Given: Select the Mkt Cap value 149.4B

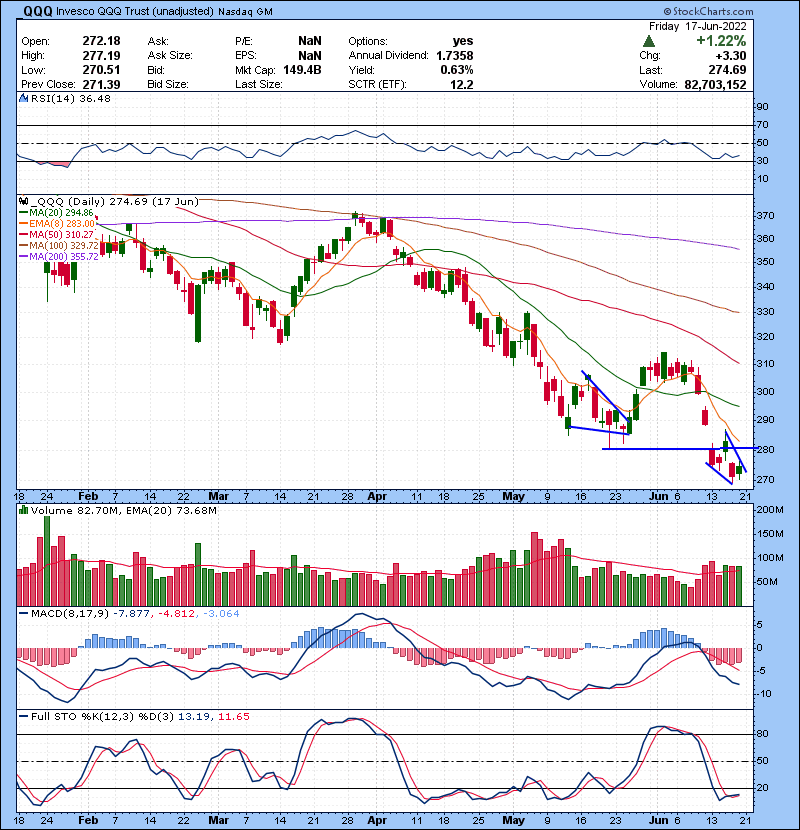Looking at the screenshot, I should 302,70.
